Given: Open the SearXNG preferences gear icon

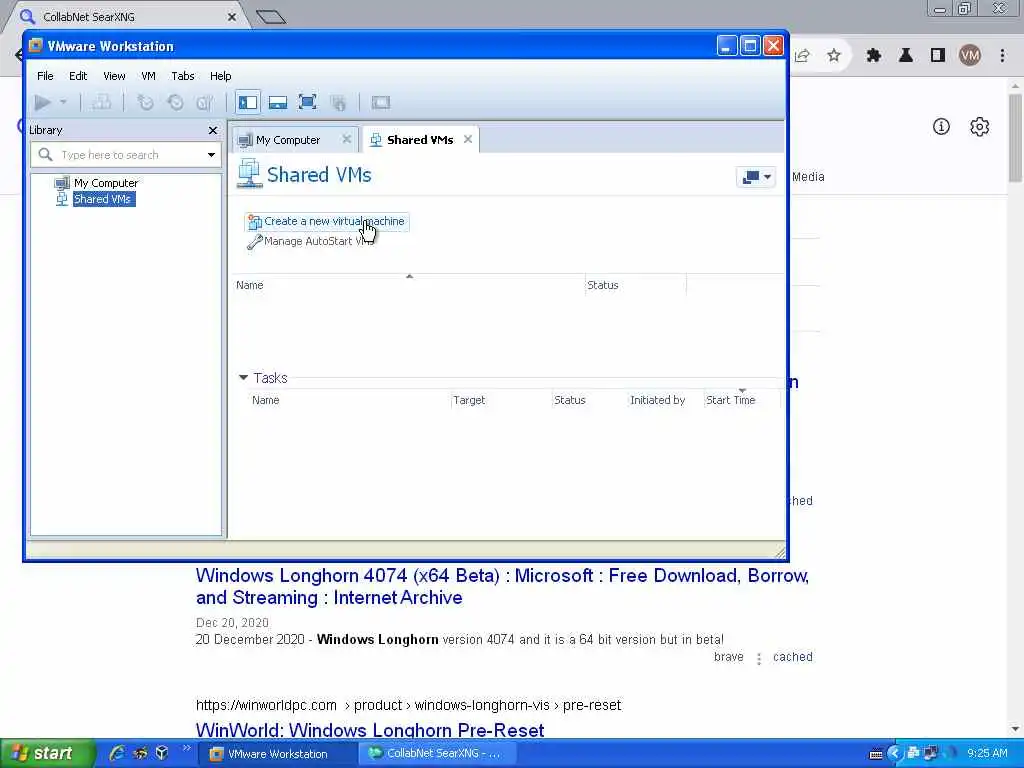Looking at the screenshot, I should coord(980,127).
